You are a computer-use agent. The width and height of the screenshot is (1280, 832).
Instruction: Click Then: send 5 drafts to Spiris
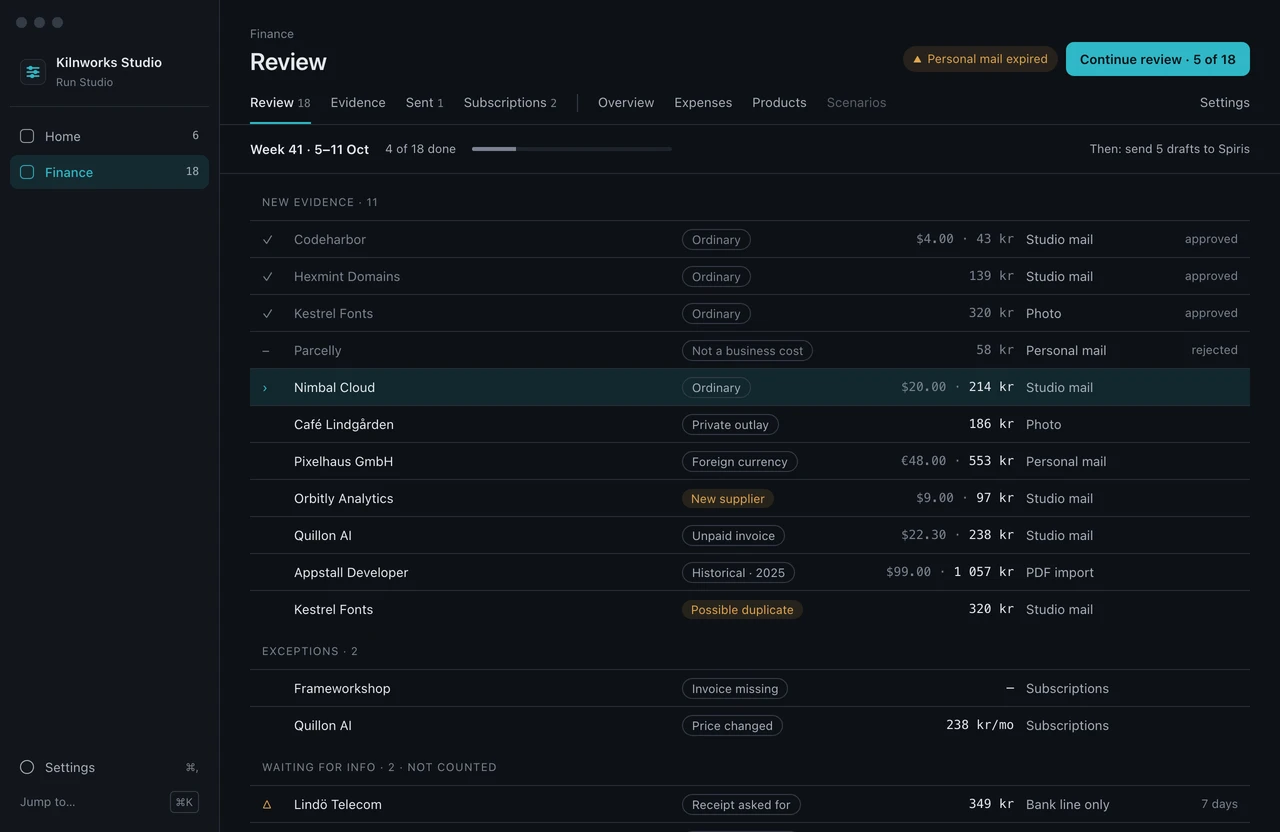click(1169, 149)
